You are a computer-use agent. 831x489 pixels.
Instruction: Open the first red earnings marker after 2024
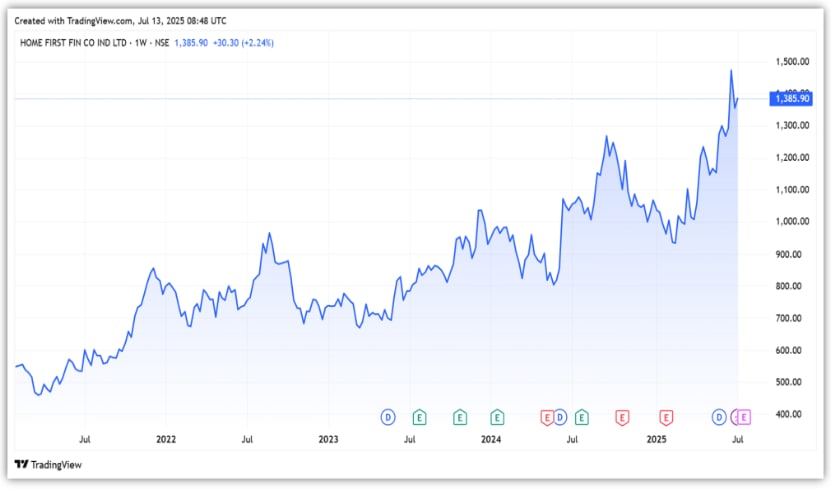546,416
